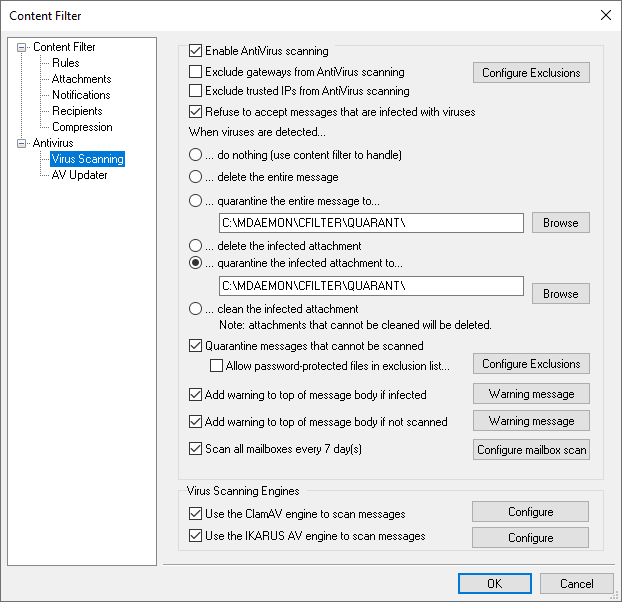Select do nothing when viruses detected
This screenshot has width=622, height=602.
(196, 155)
